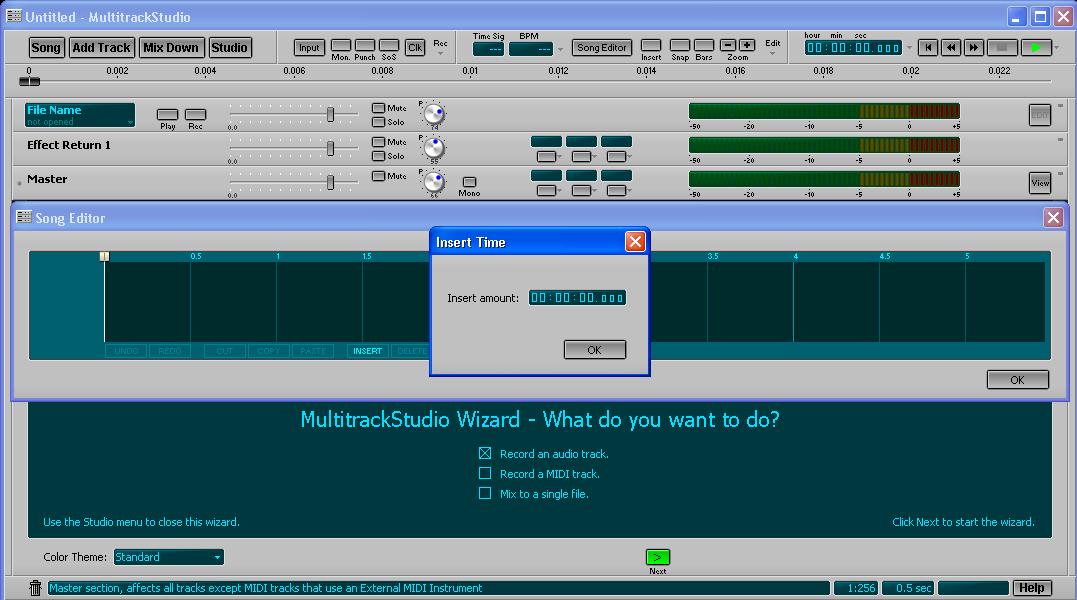Click the third effect slot on Effect Return 1
Screen dimensions: 1077x600
tap(616, 141)
